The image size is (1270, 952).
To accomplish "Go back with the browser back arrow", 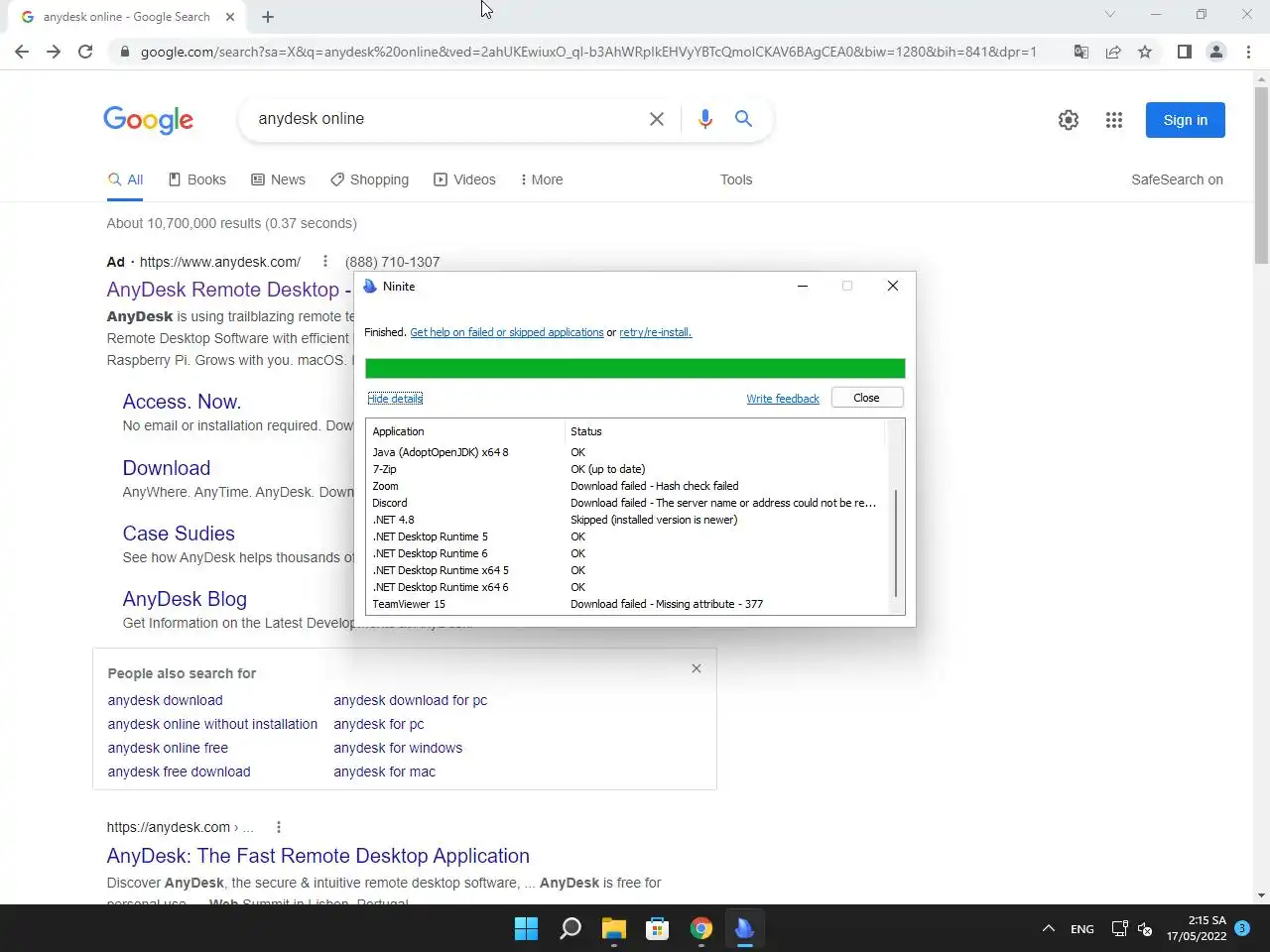I will click(22, 52).
